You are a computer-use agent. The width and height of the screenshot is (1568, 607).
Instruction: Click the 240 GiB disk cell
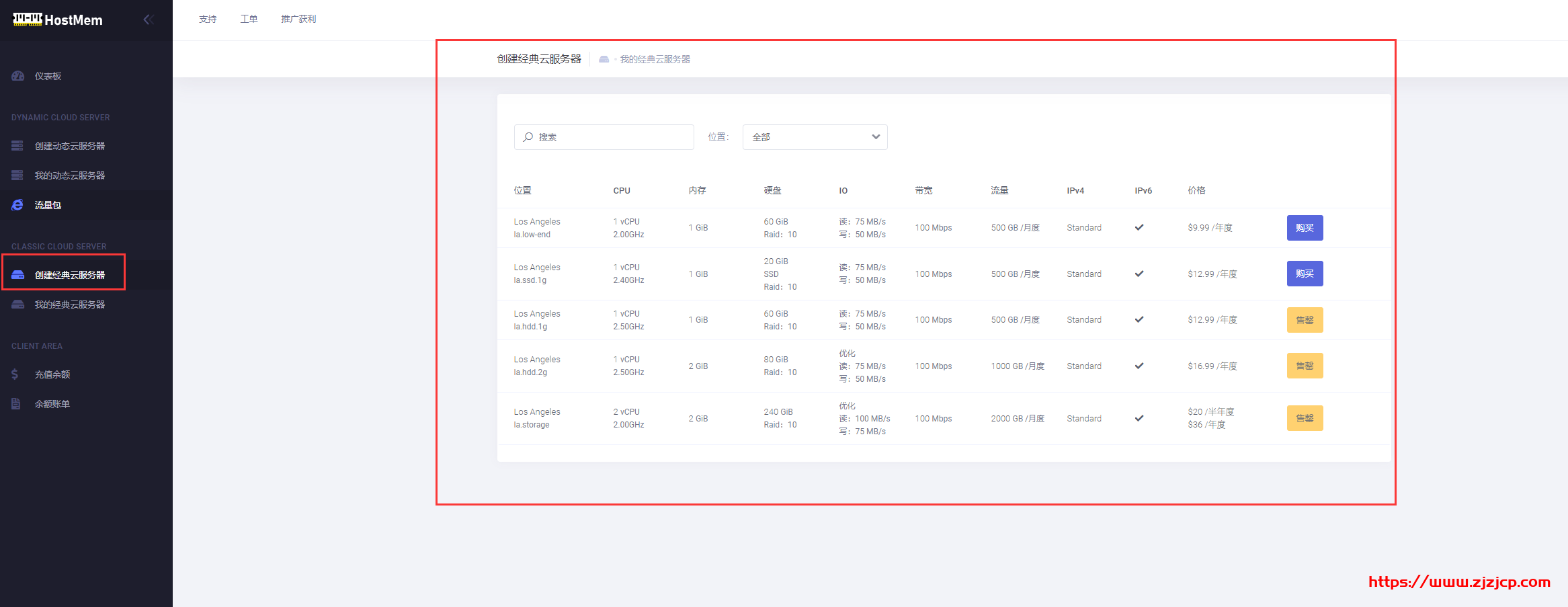point(780,418)
